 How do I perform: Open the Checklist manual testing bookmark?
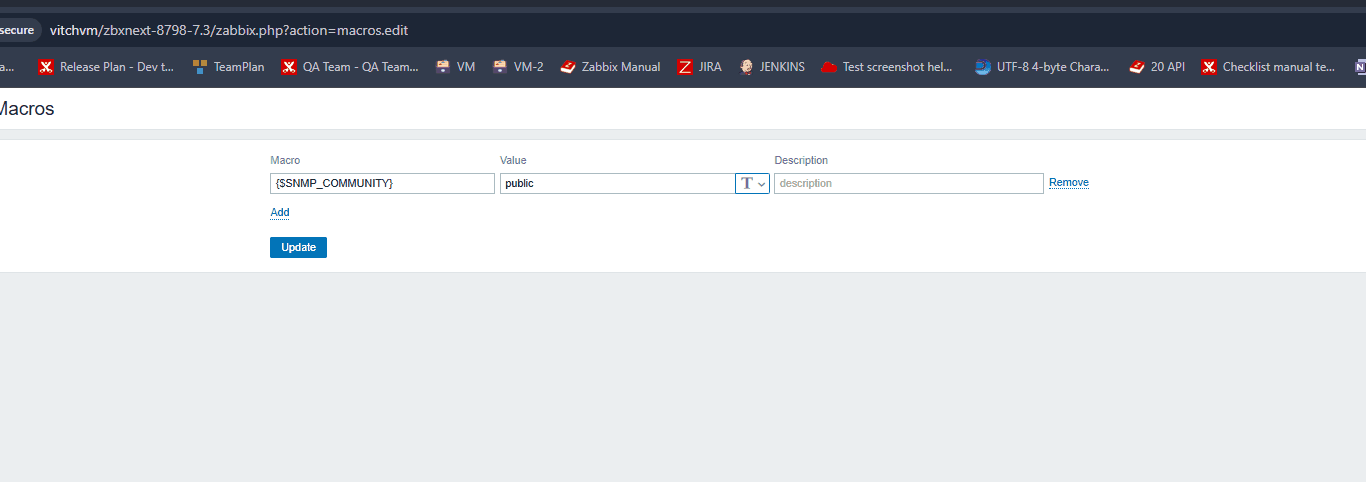(x=1268, y=67)
